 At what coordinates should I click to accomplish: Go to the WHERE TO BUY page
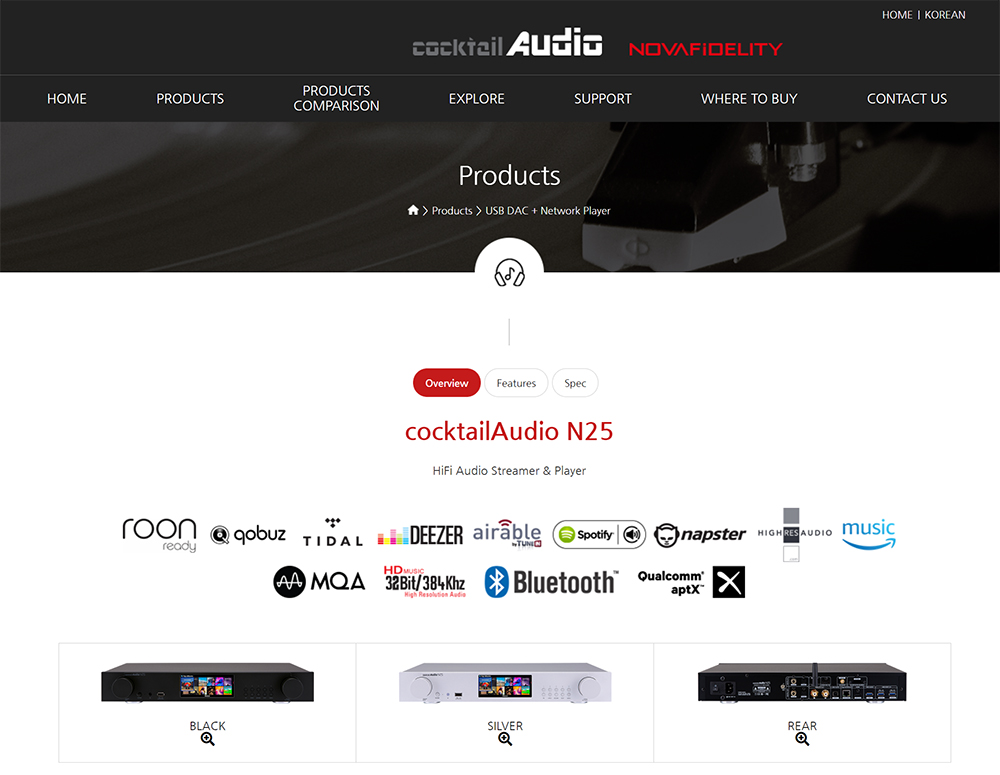pos(749,99)
